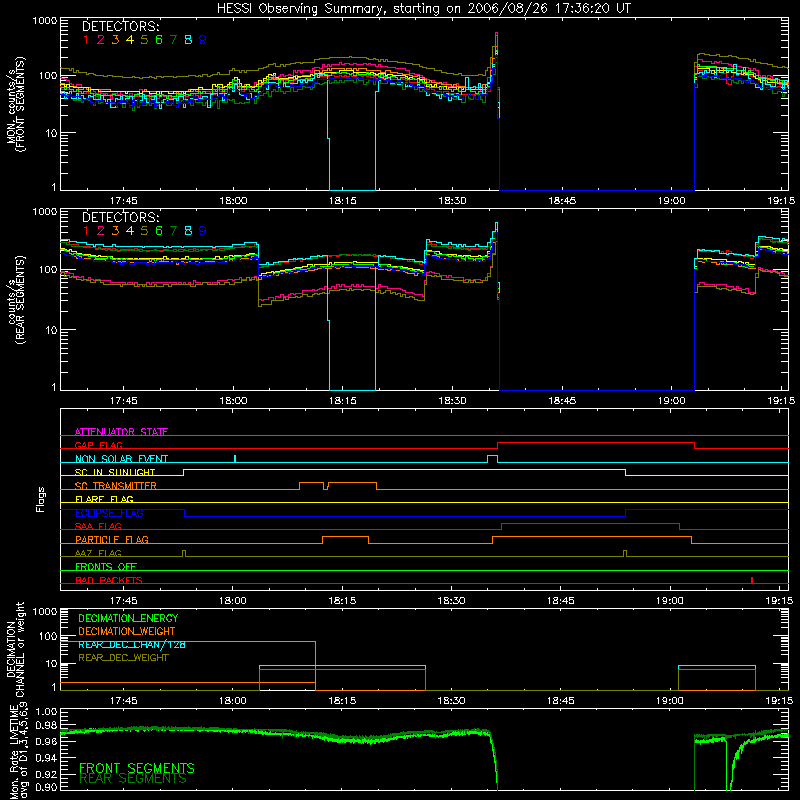Click the FRONT SEGMENTS livetime legend label

137,768
